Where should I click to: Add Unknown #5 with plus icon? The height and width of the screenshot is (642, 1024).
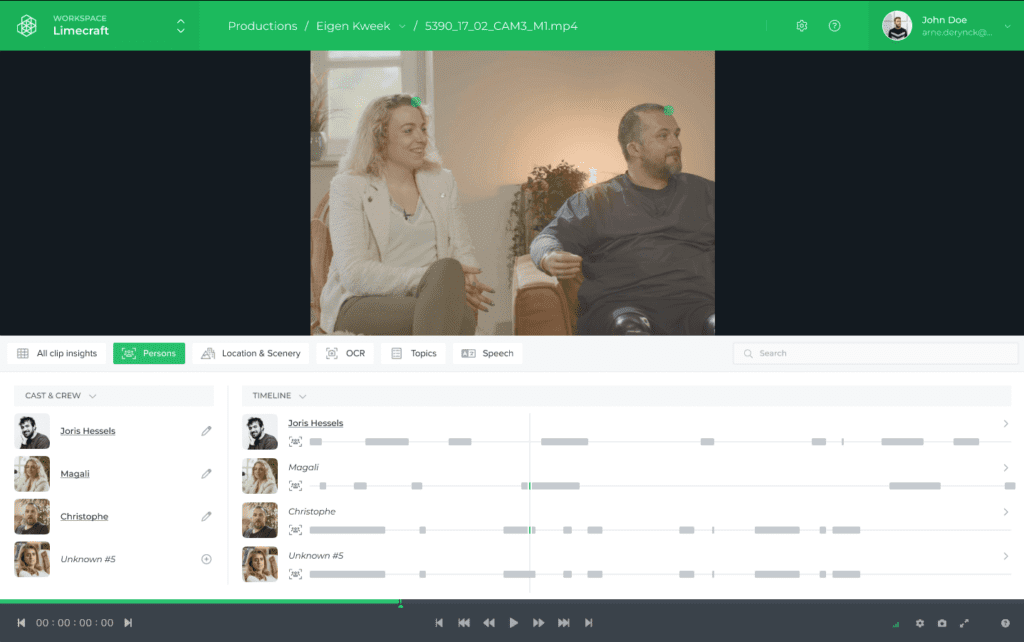(206, 559)
